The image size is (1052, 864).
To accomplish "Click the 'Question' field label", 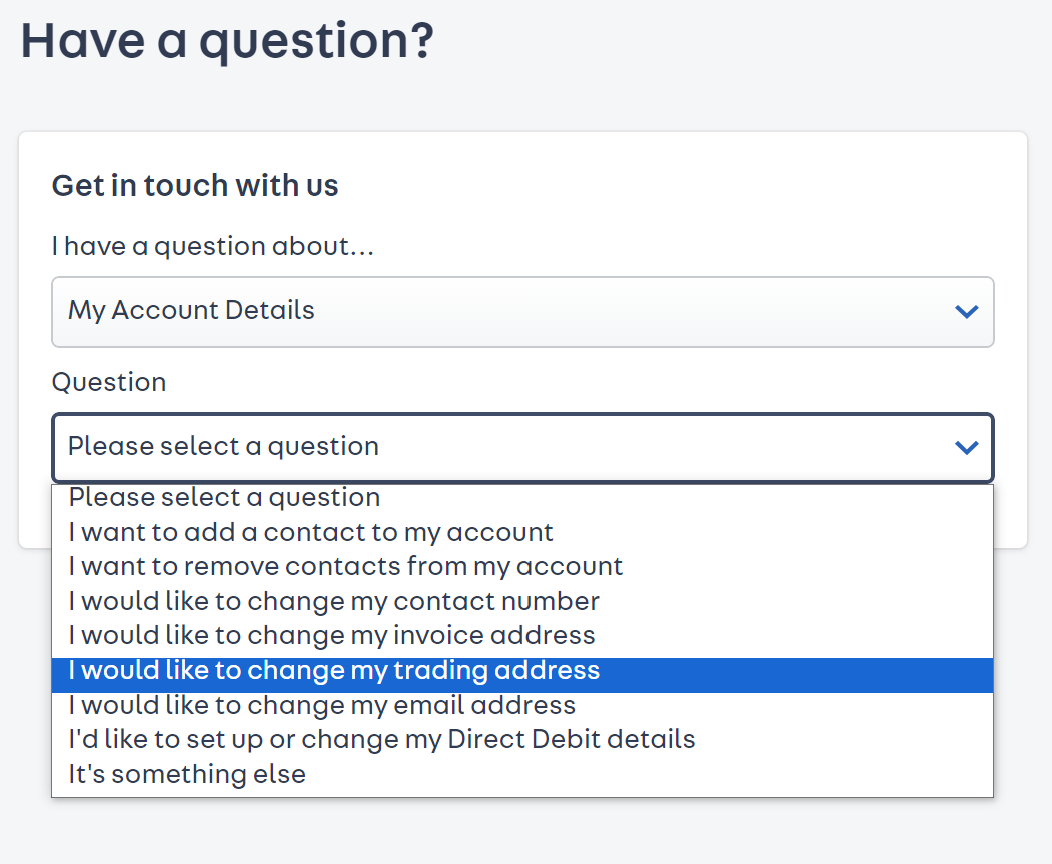I will point(109,382).
